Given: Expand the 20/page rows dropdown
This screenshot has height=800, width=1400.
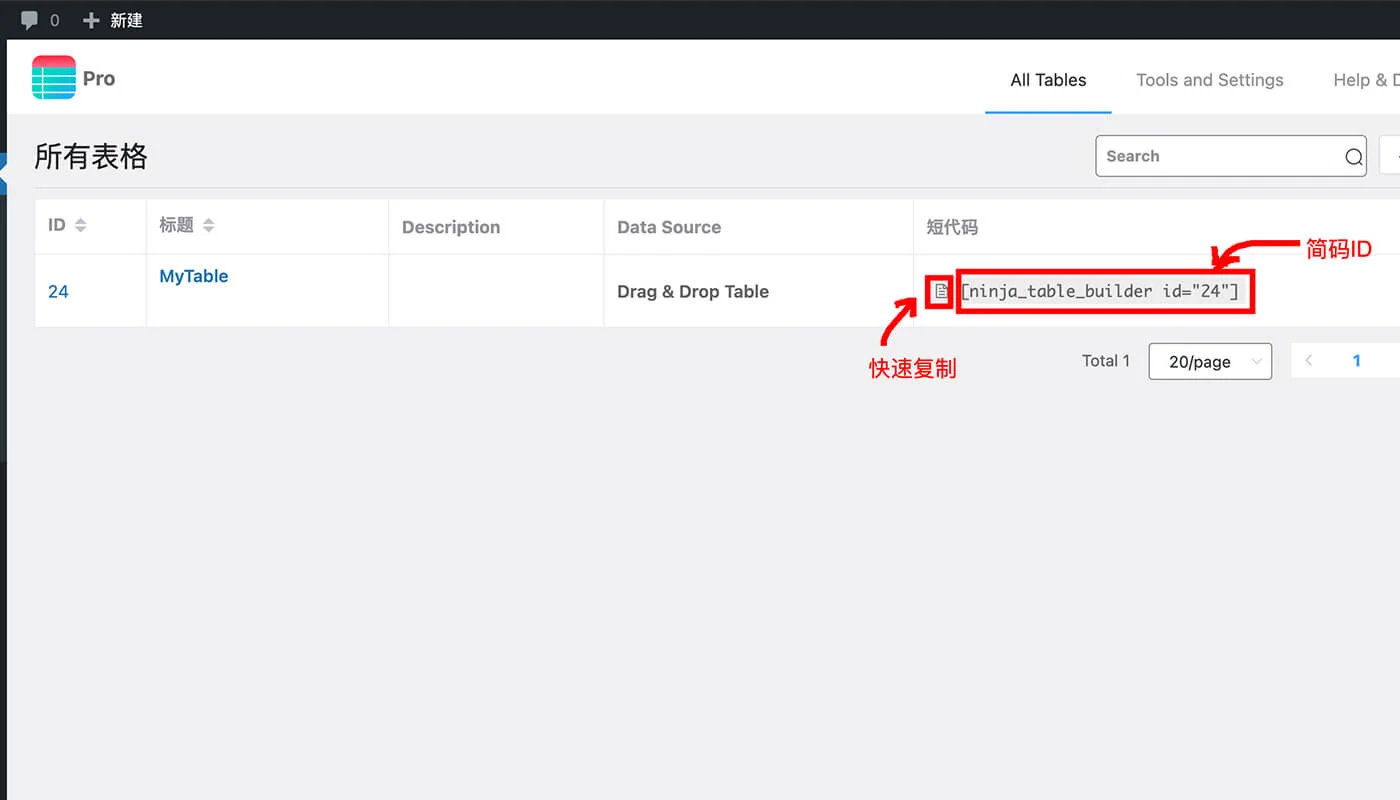Looking at the screenshot, I should pos(1210,362).
